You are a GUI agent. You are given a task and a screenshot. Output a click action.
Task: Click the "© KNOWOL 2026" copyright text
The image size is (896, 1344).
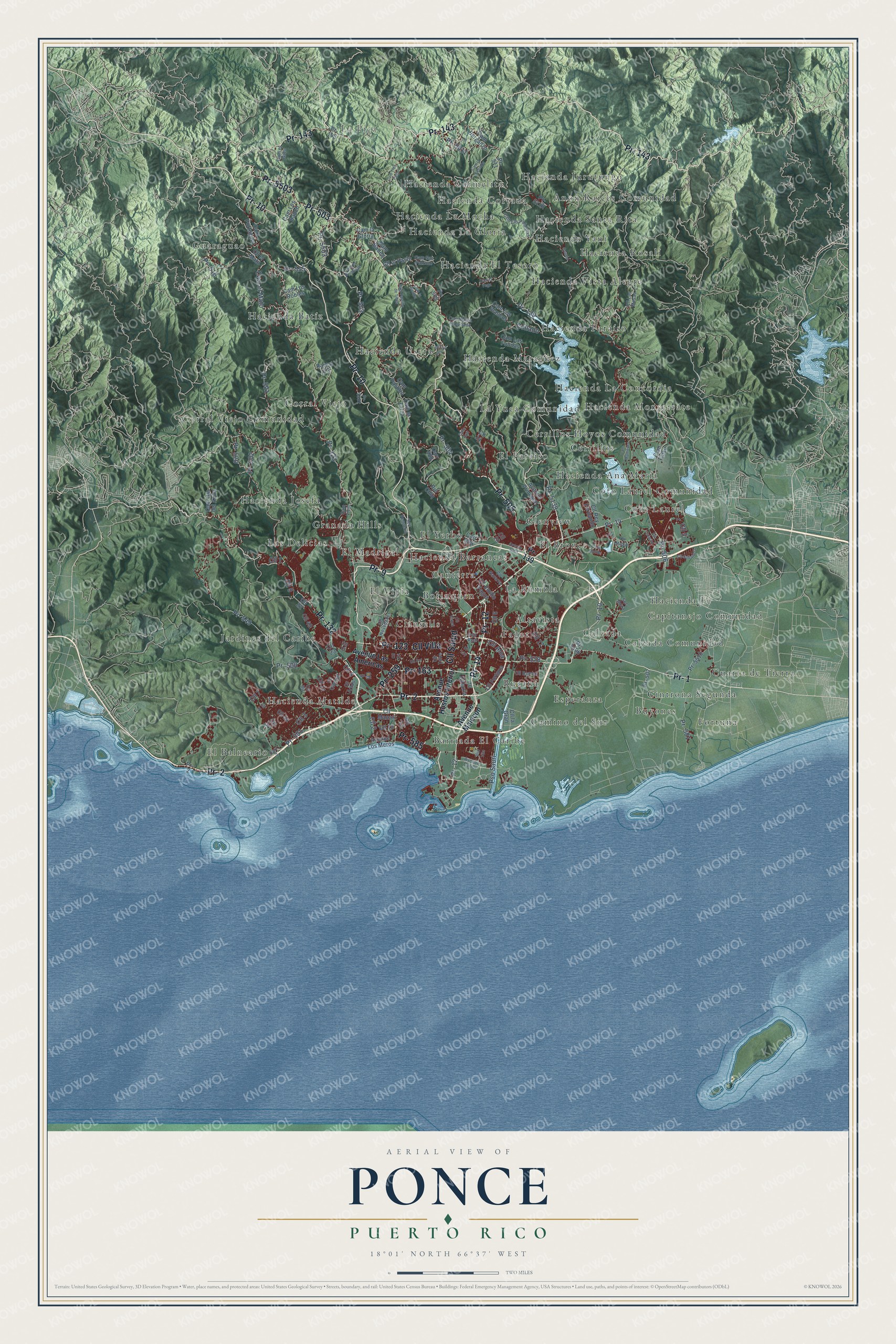click(823, 1287)
